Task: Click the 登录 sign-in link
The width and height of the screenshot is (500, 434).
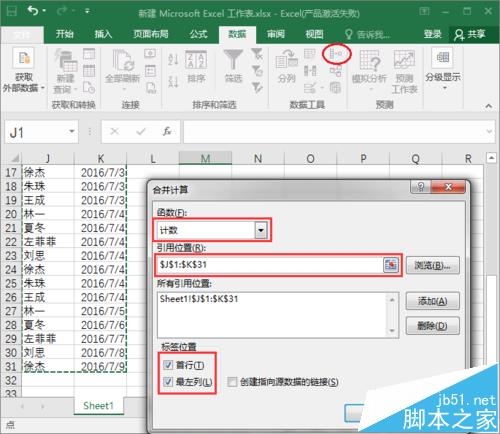Action: pos(432,34)
